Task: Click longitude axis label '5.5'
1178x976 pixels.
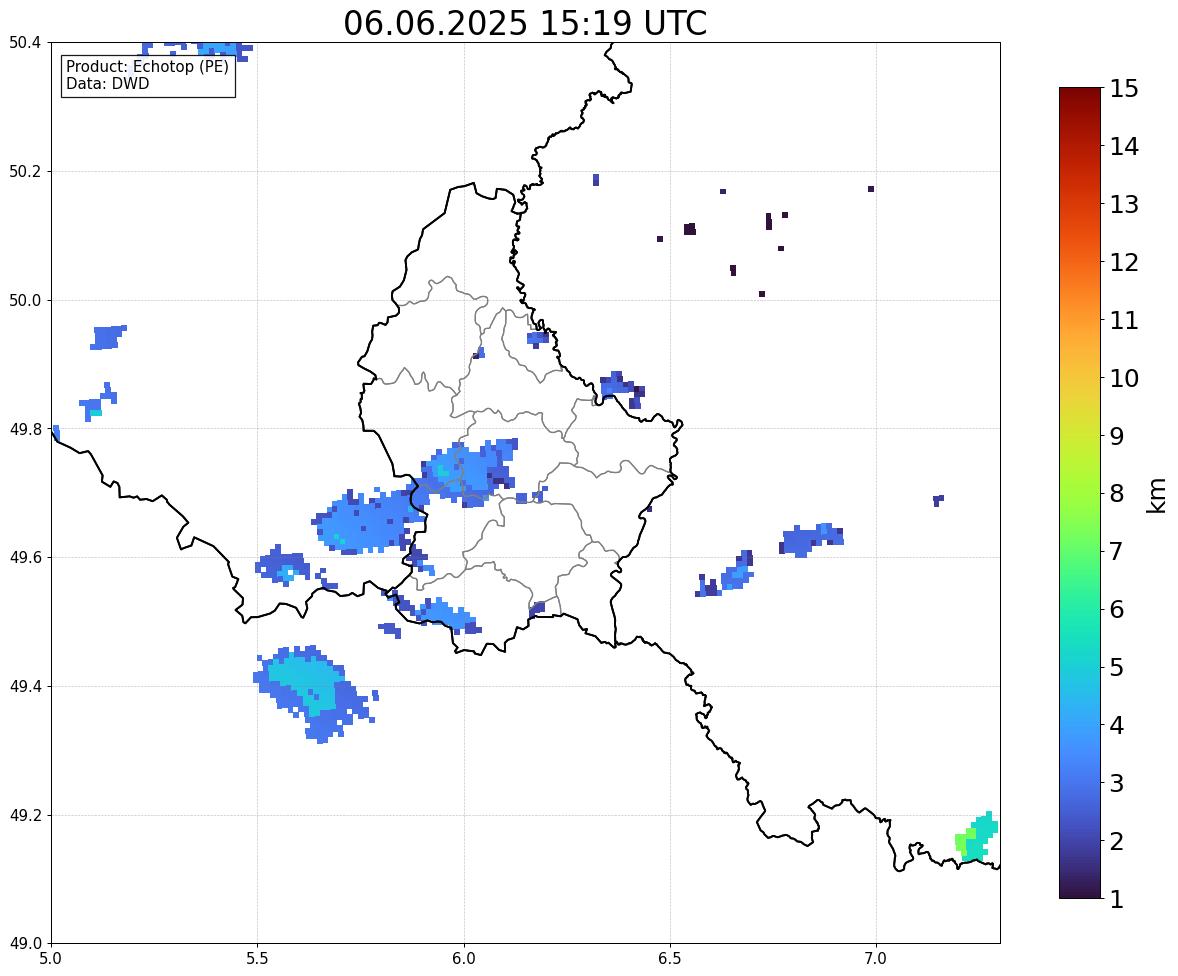Action: point(258,959)
